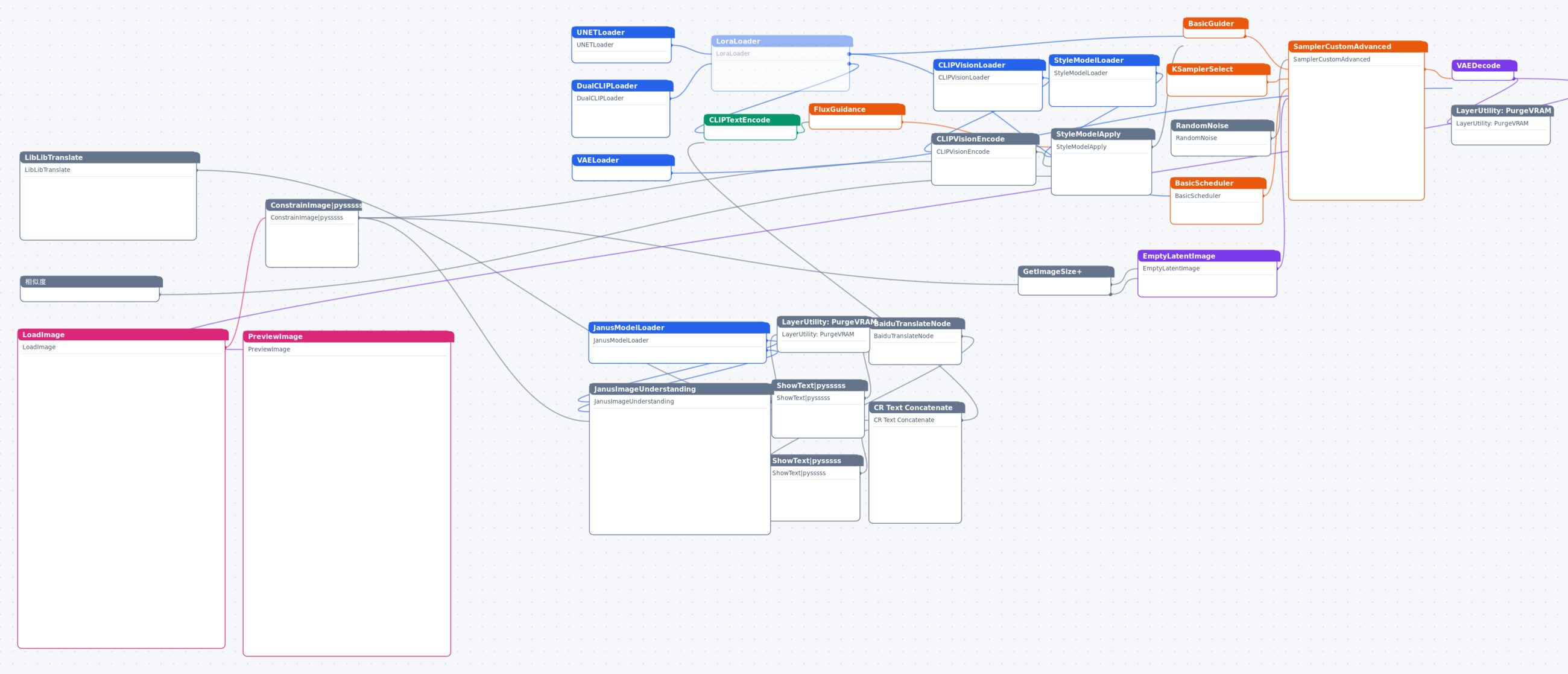Select the pink LoadImage node header
This screenshot has height=674, width=1568.
[123, 335]
